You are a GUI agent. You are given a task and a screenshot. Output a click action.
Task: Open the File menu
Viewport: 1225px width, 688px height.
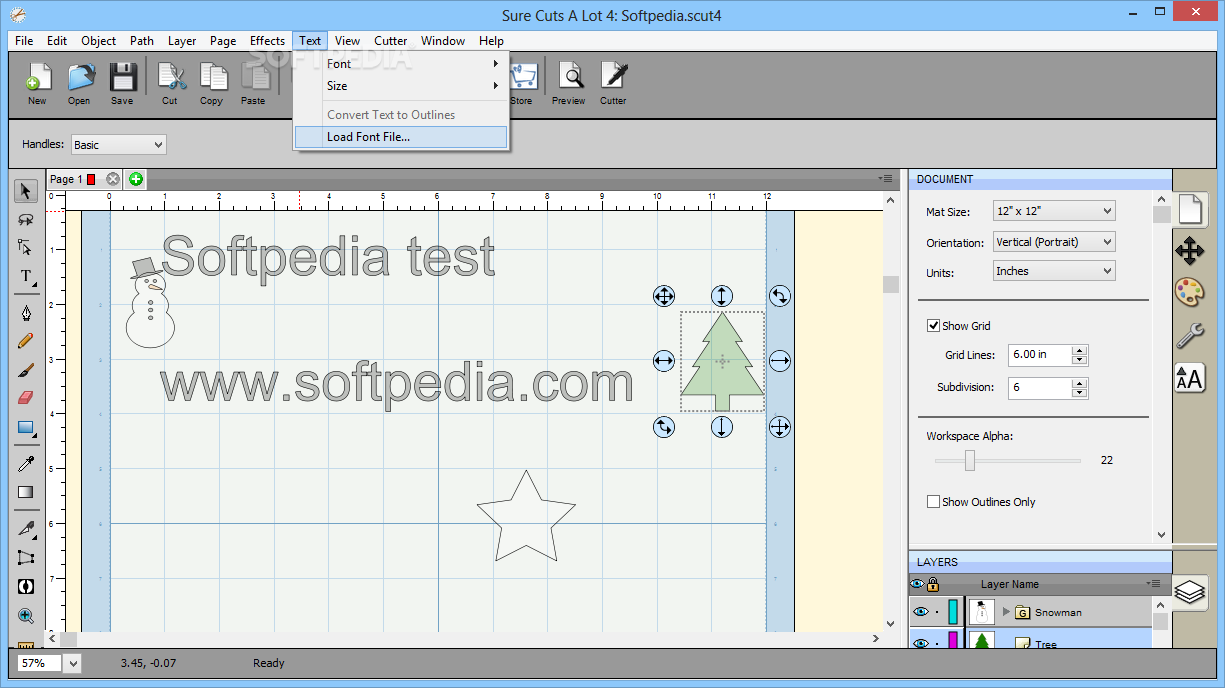point(24,41)
